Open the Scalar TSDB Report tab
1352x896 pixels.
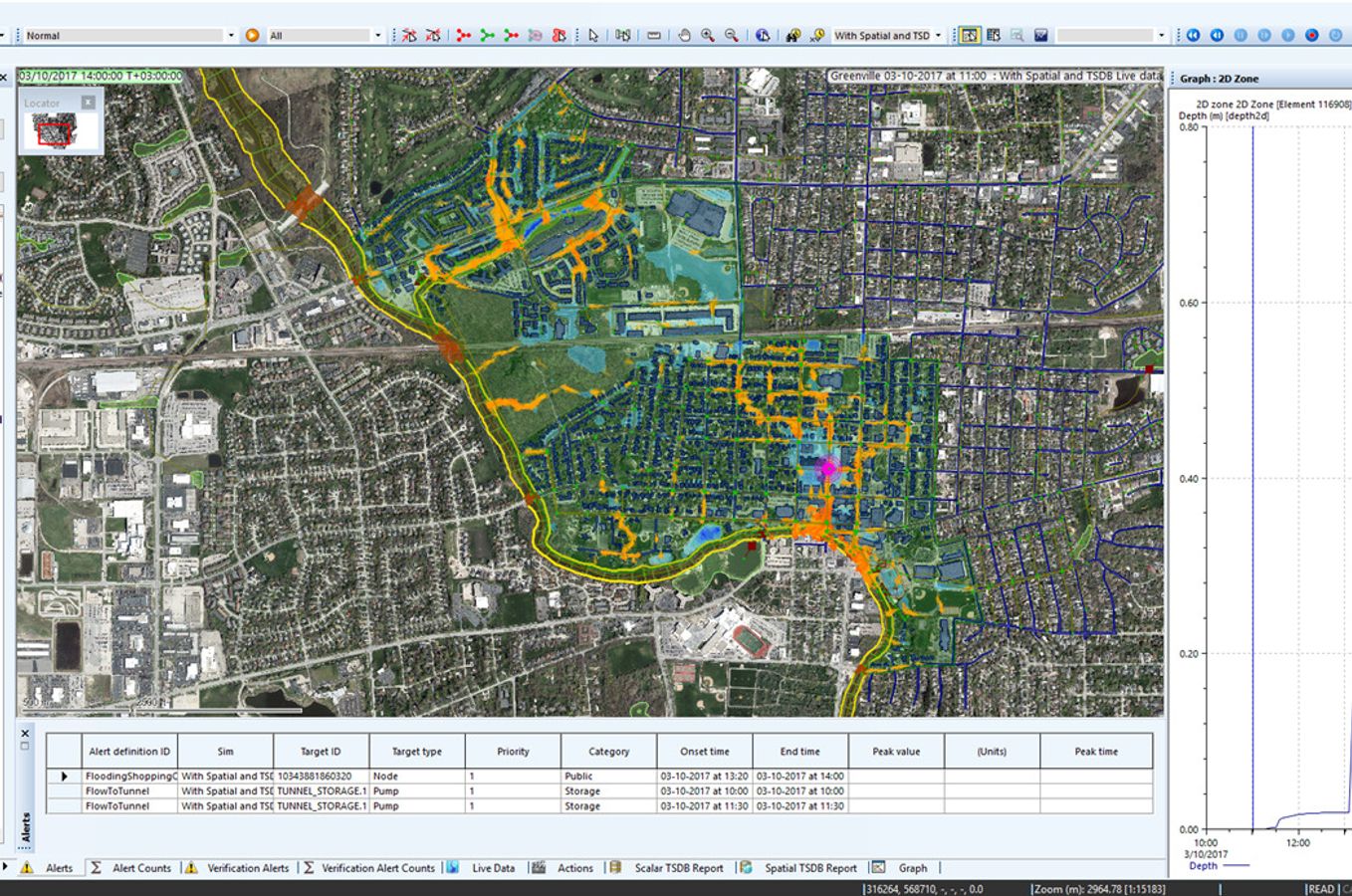point(679,868)
